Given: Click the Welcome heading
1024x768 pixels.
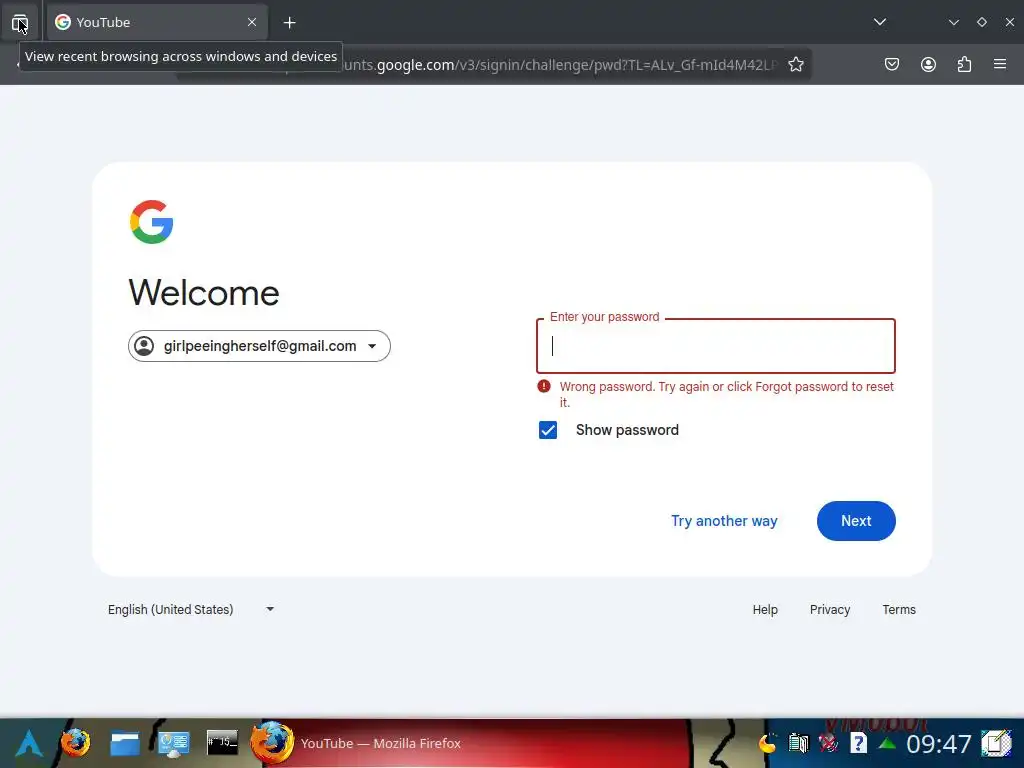Looking at the screenshot, I should (x=204, y=293).
